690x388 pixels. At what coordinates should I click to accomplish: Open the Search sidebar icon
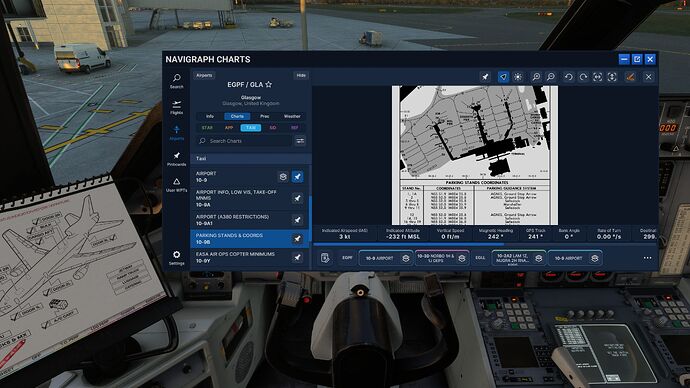(176, 81)
